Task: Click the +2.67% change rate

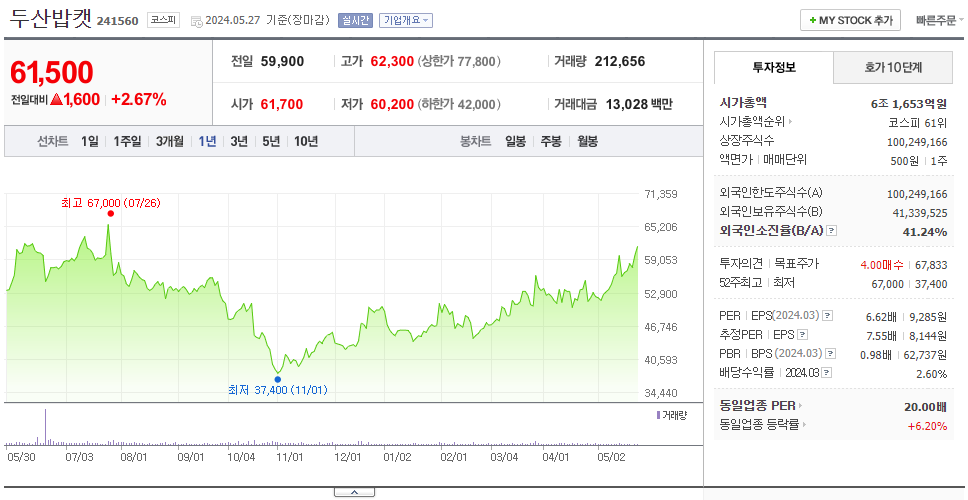Action: coord(139,99)
